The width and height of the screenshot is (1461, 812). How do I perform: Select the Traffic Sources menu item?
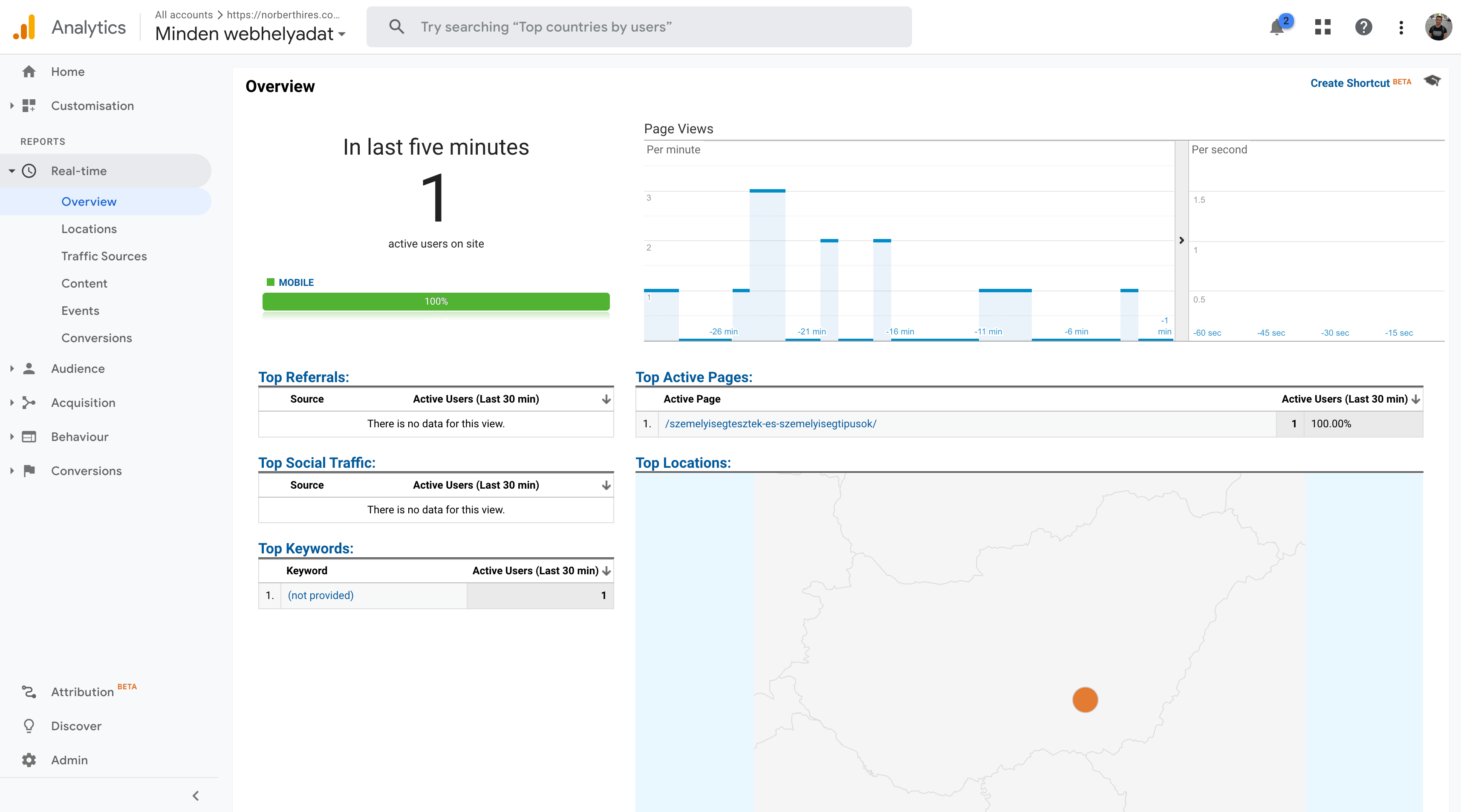[104, 256]
